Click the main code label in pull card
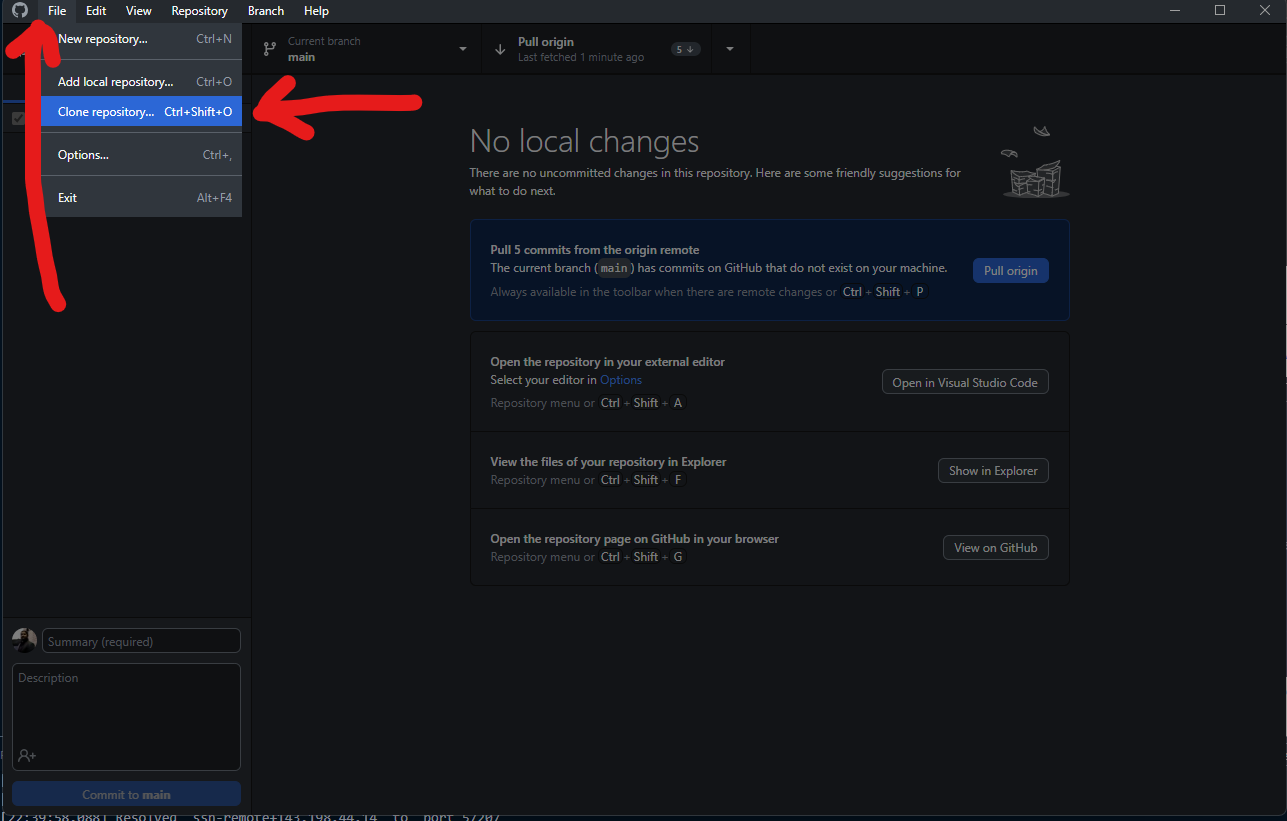1287x821 pixels. (x=614, y=268)
